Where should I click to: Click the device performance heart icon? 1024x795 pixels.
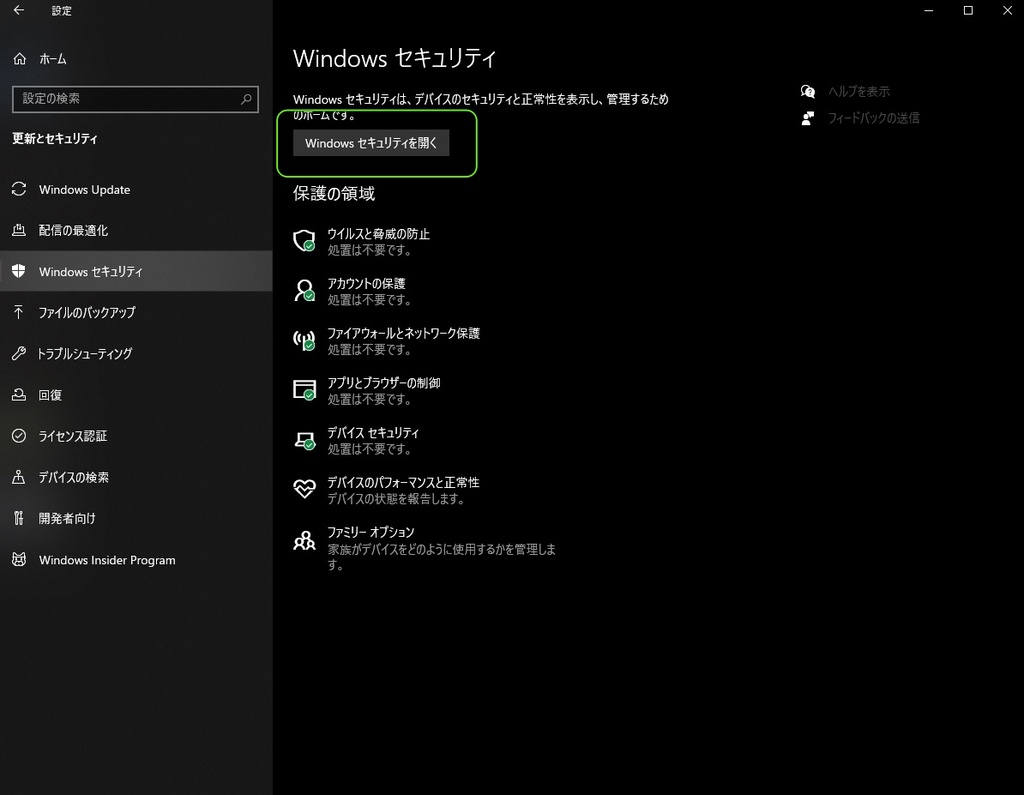[304, 489]
